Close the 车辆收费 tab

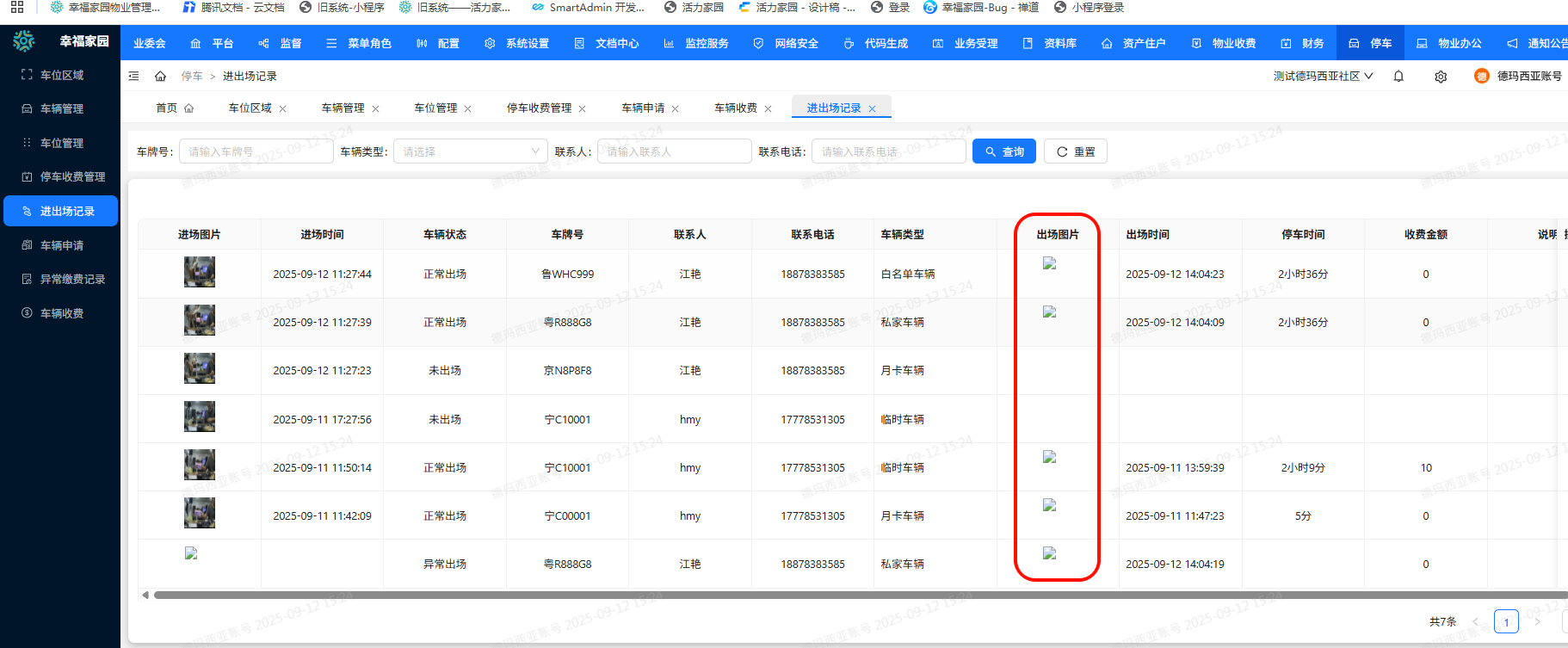768,109
